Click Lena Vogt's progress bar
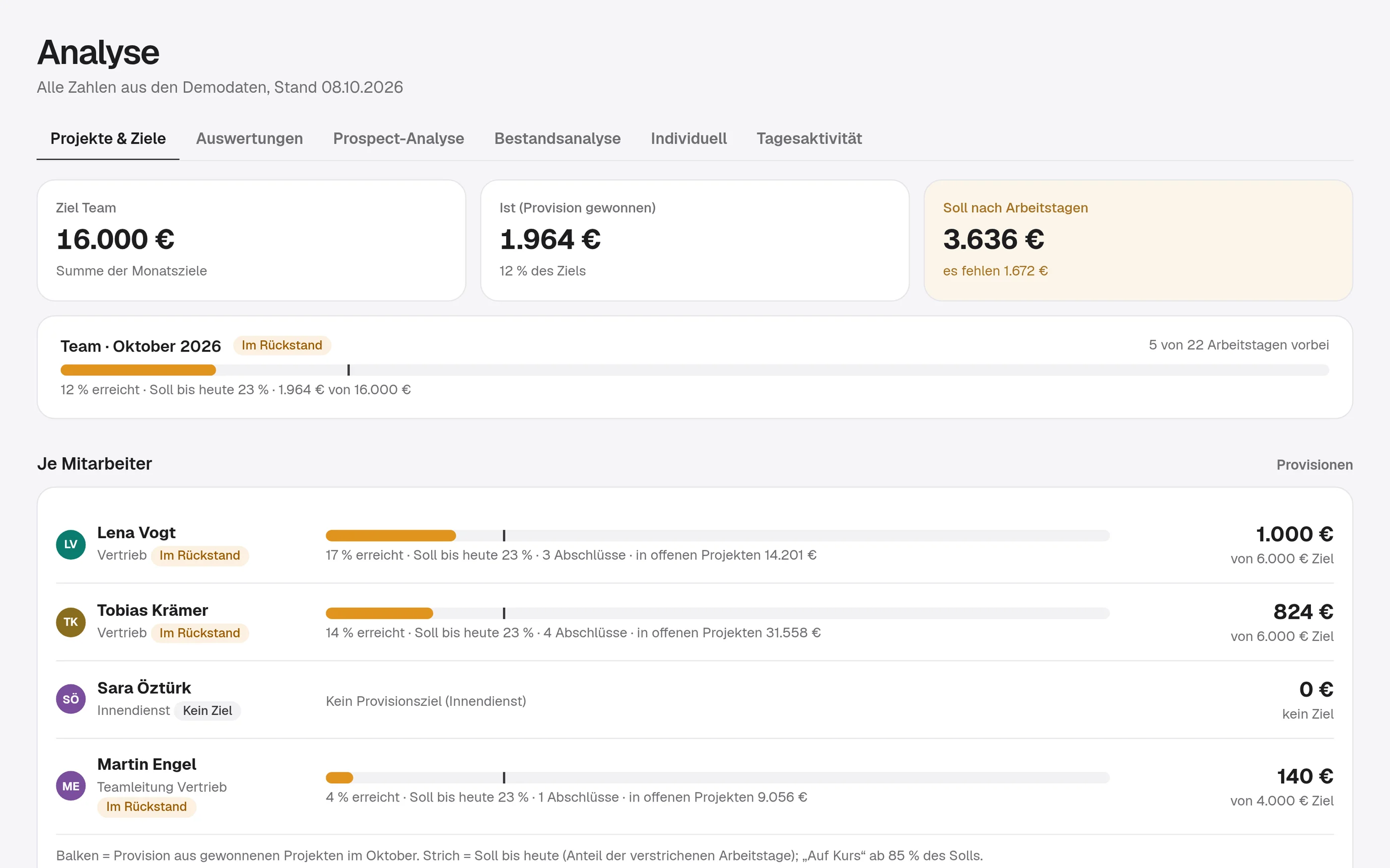The width and height of the screenshot is (1390, 868). point(717,536)
